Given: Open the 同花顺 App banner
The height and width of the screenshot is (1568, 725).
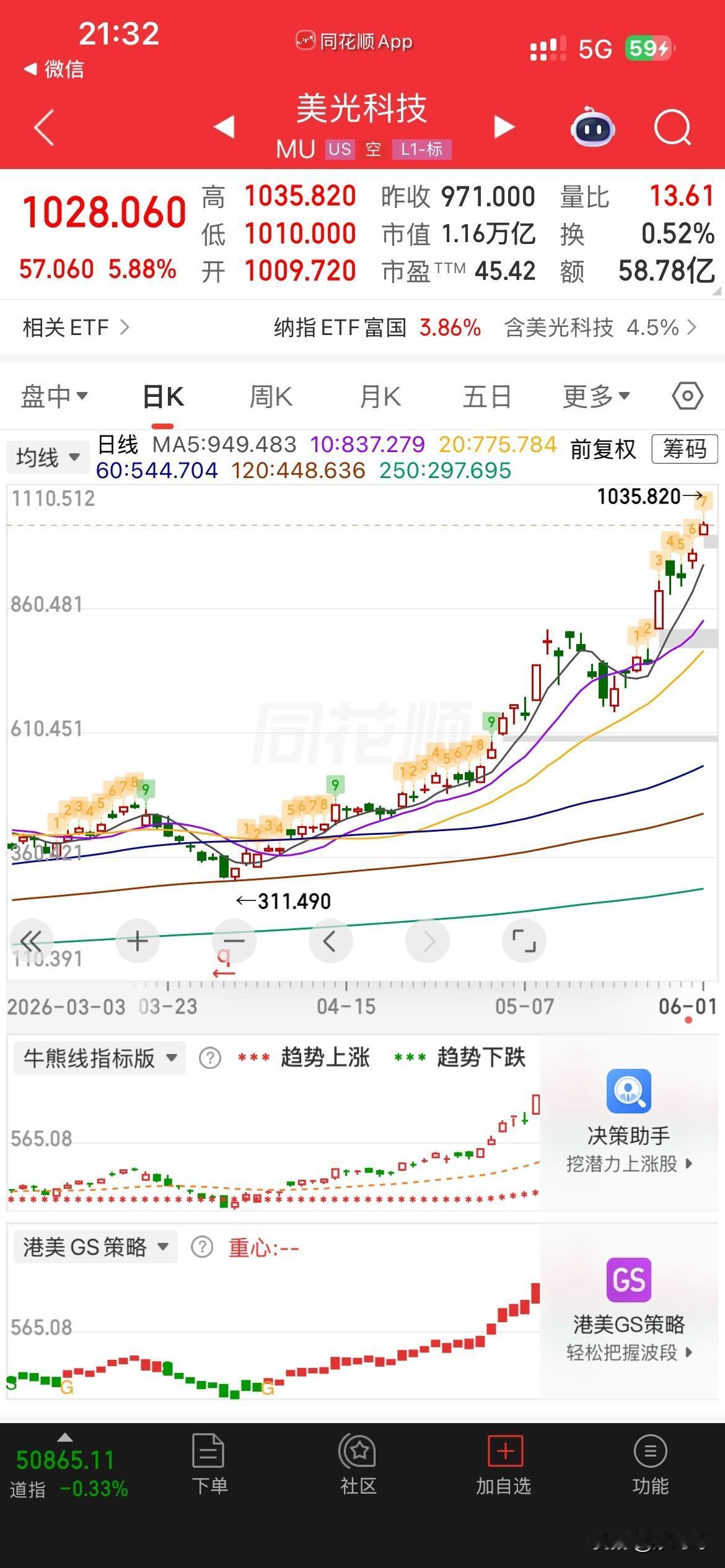Looking at the screenshot, I should [354, 41].
